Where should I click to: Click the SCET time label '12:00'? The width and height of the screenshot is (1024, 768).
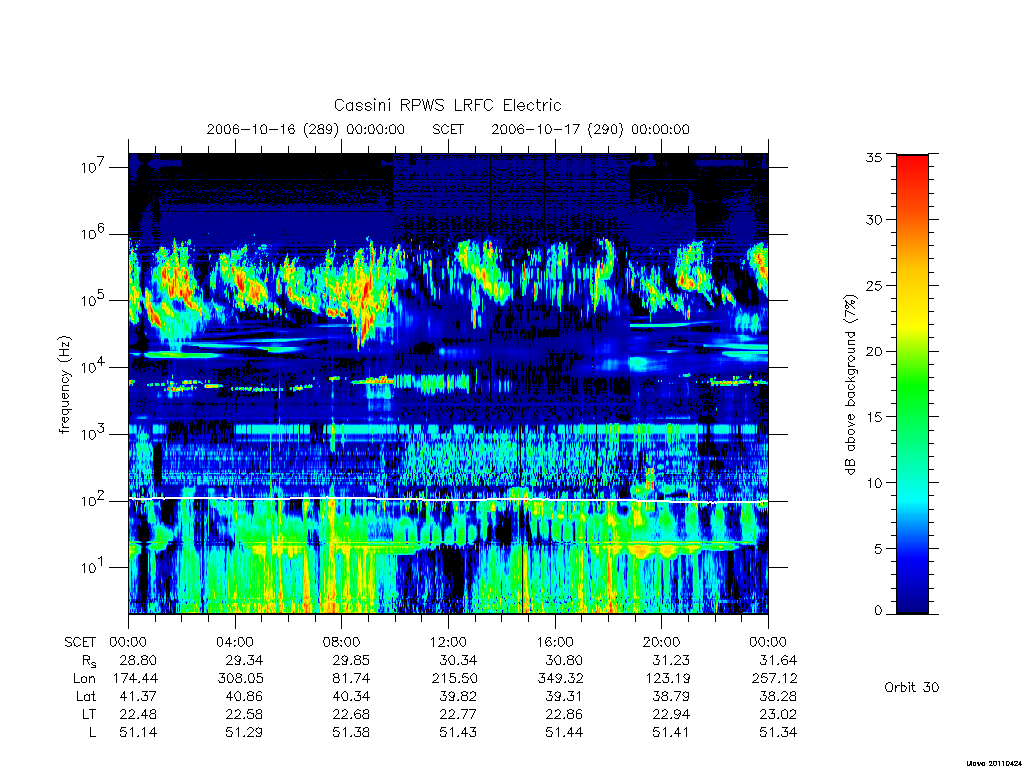[448, 642]
